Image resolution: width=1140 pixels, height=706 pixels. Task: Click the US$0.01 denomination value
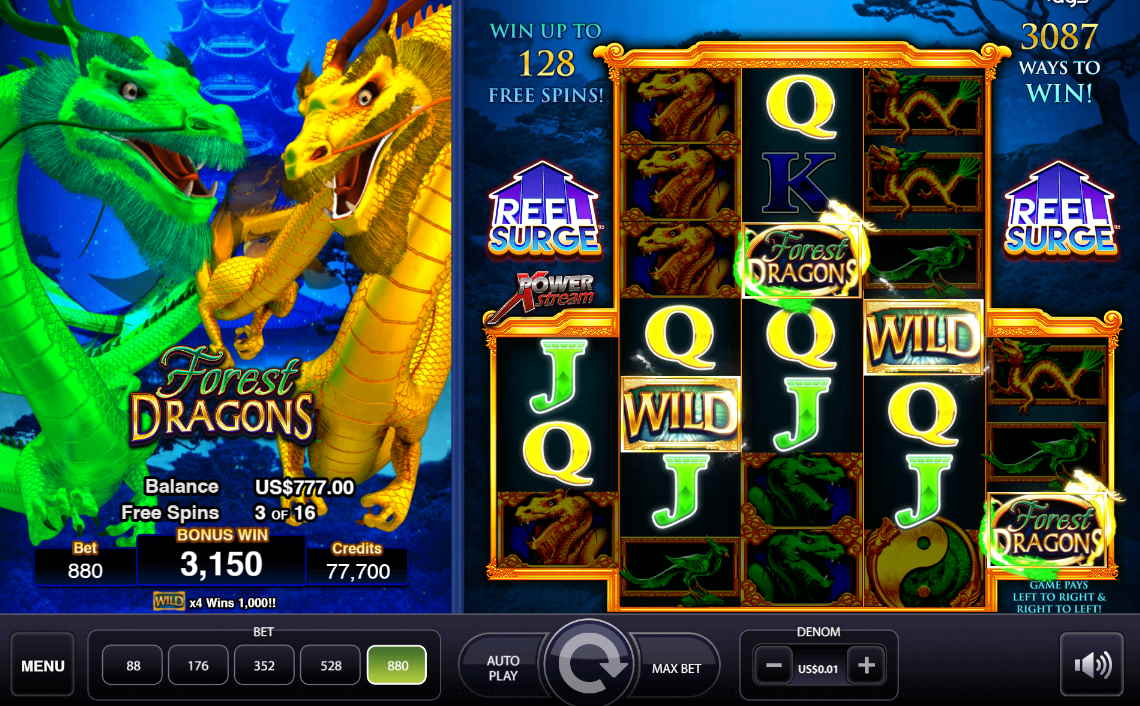pyautogui.click(x=819, y=669)
